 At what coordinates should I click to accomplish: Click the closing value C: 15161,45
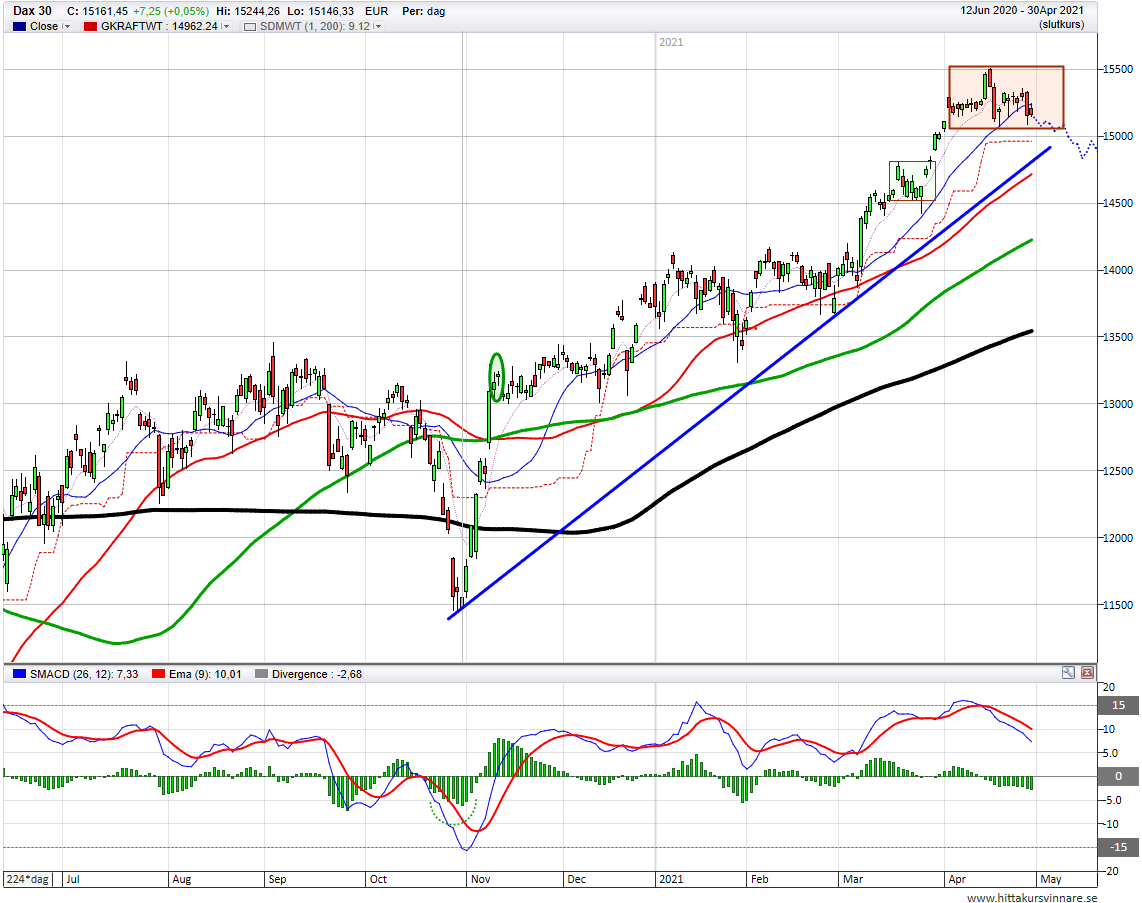tap(97, 12)
